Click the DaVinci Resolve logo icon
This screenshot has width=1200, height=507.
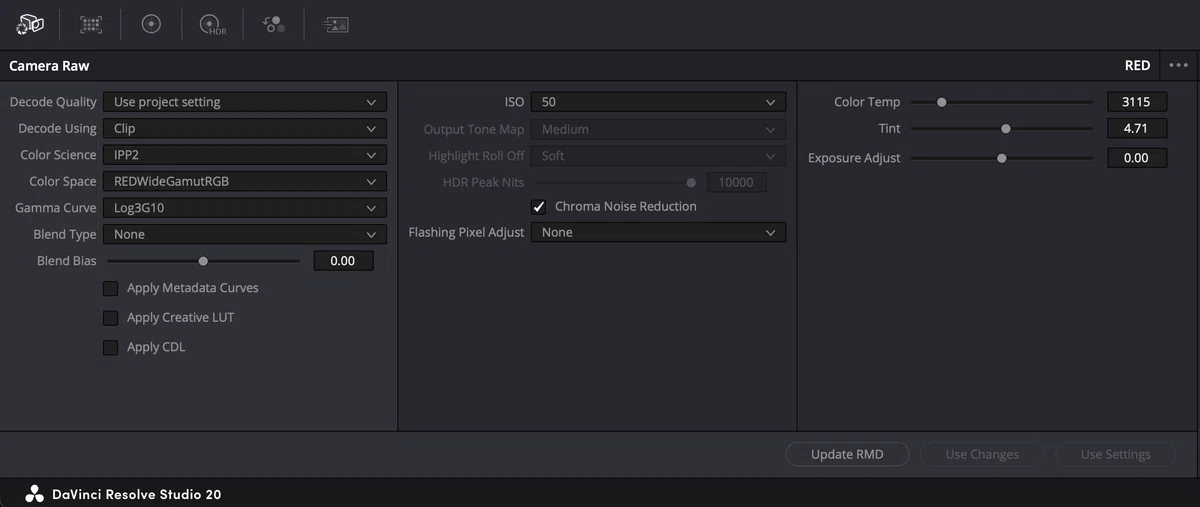[34, 494]
